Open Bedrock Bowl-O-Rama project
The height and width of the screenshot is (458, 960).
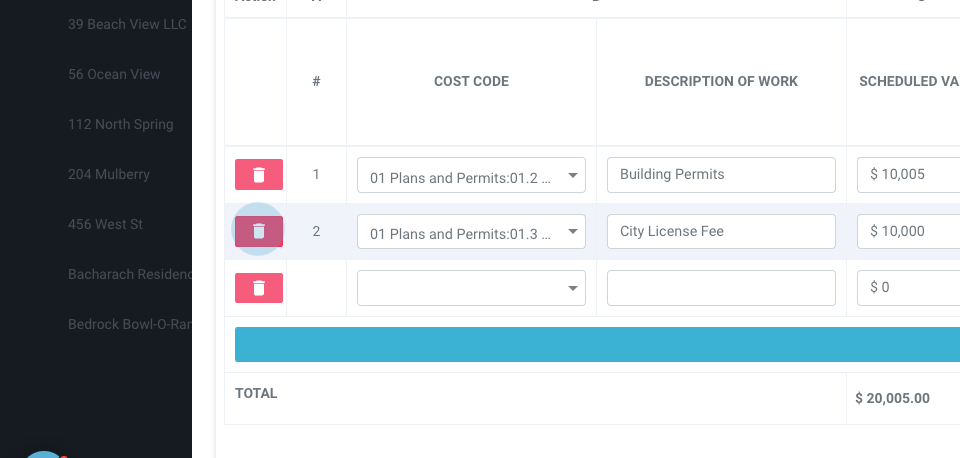[129, 324]
